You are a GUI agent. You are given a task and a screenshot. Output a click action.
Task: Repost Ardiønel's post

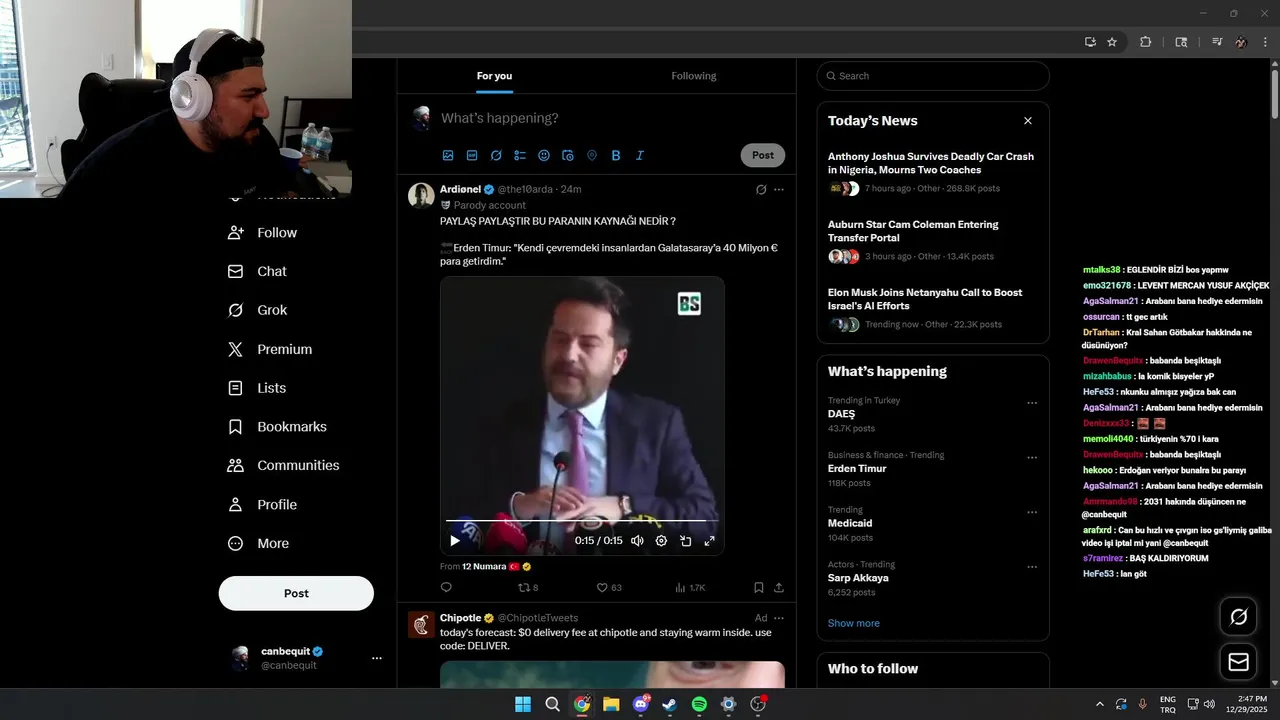(528, 588)
